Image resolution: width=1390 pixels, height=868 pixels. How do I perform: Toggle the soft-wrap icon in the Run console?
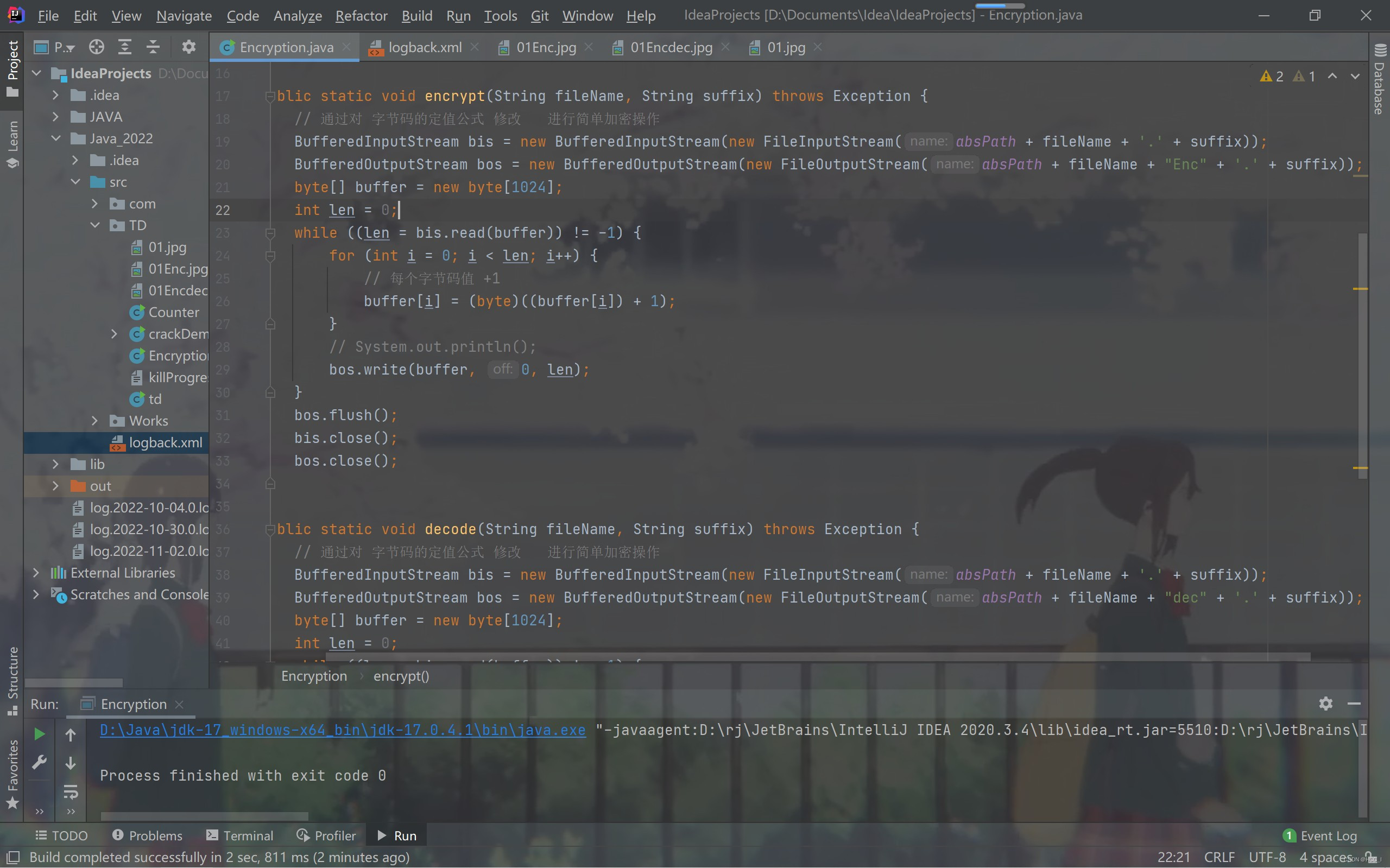[x=71, y=792]
